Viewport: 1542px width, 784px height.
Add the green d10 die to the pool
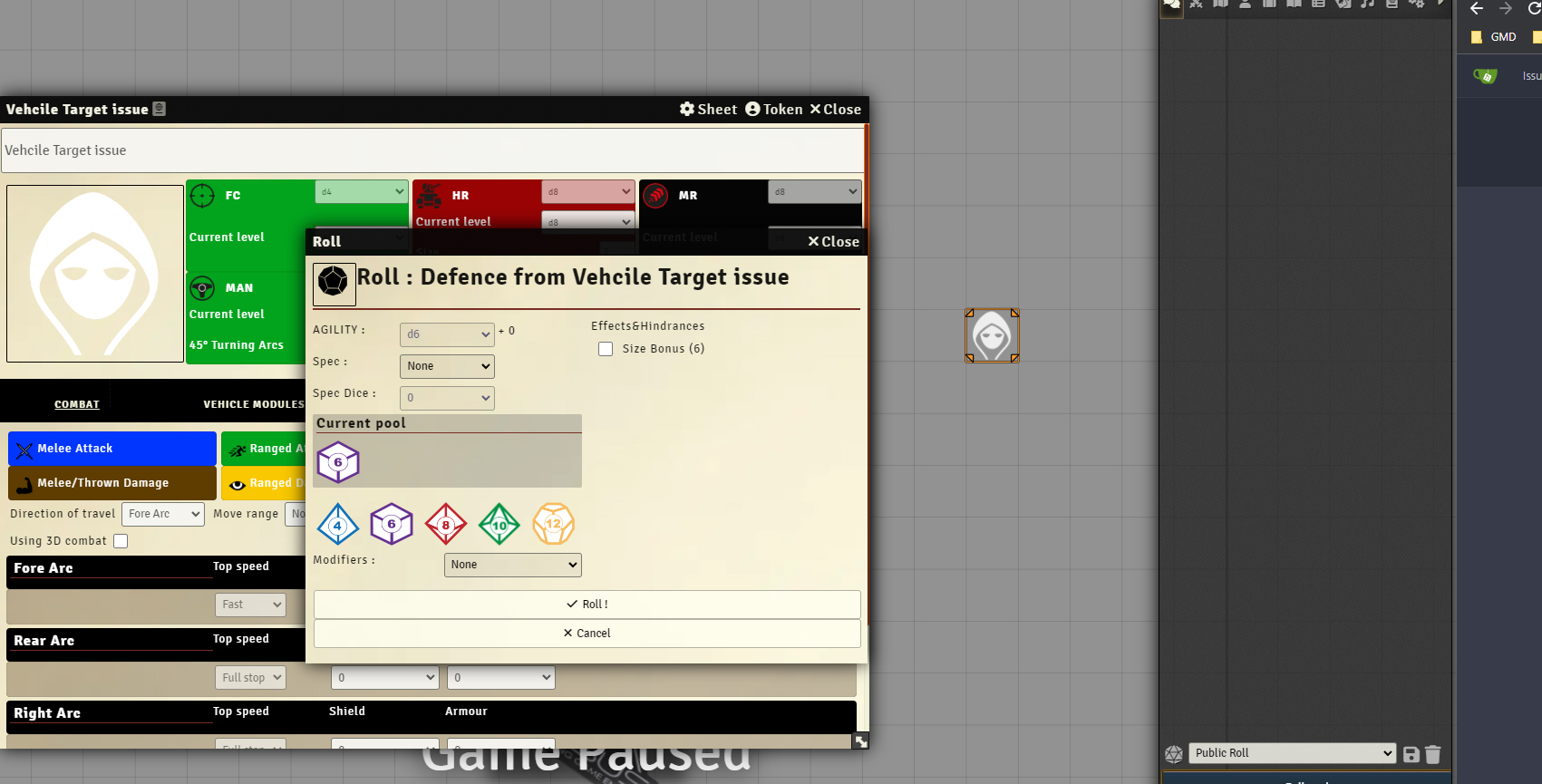(499, 524)
